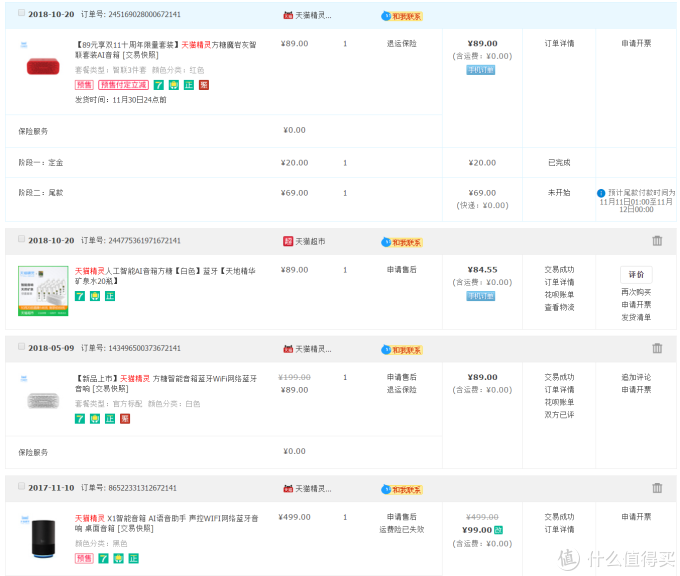The image size is (680, 576).
Task: Click the green icon next to ¥99.00
Action: pyautogui.click(x=498, y=530)
